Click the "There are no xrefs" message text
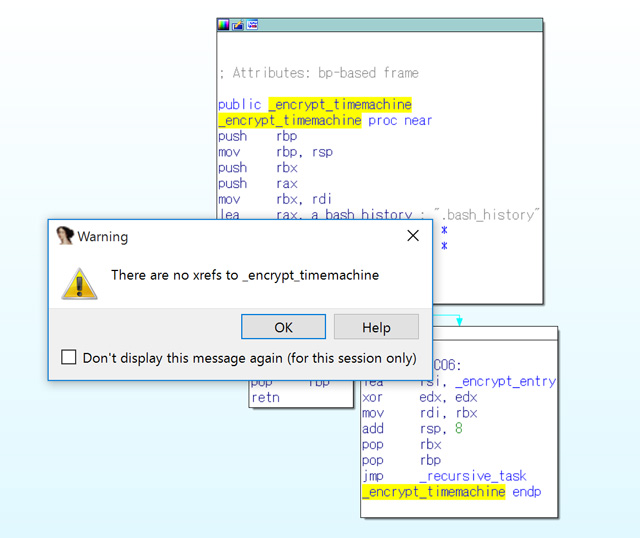Image resolution: width=640 pixels, height=538 pixels. pos(245,275)
